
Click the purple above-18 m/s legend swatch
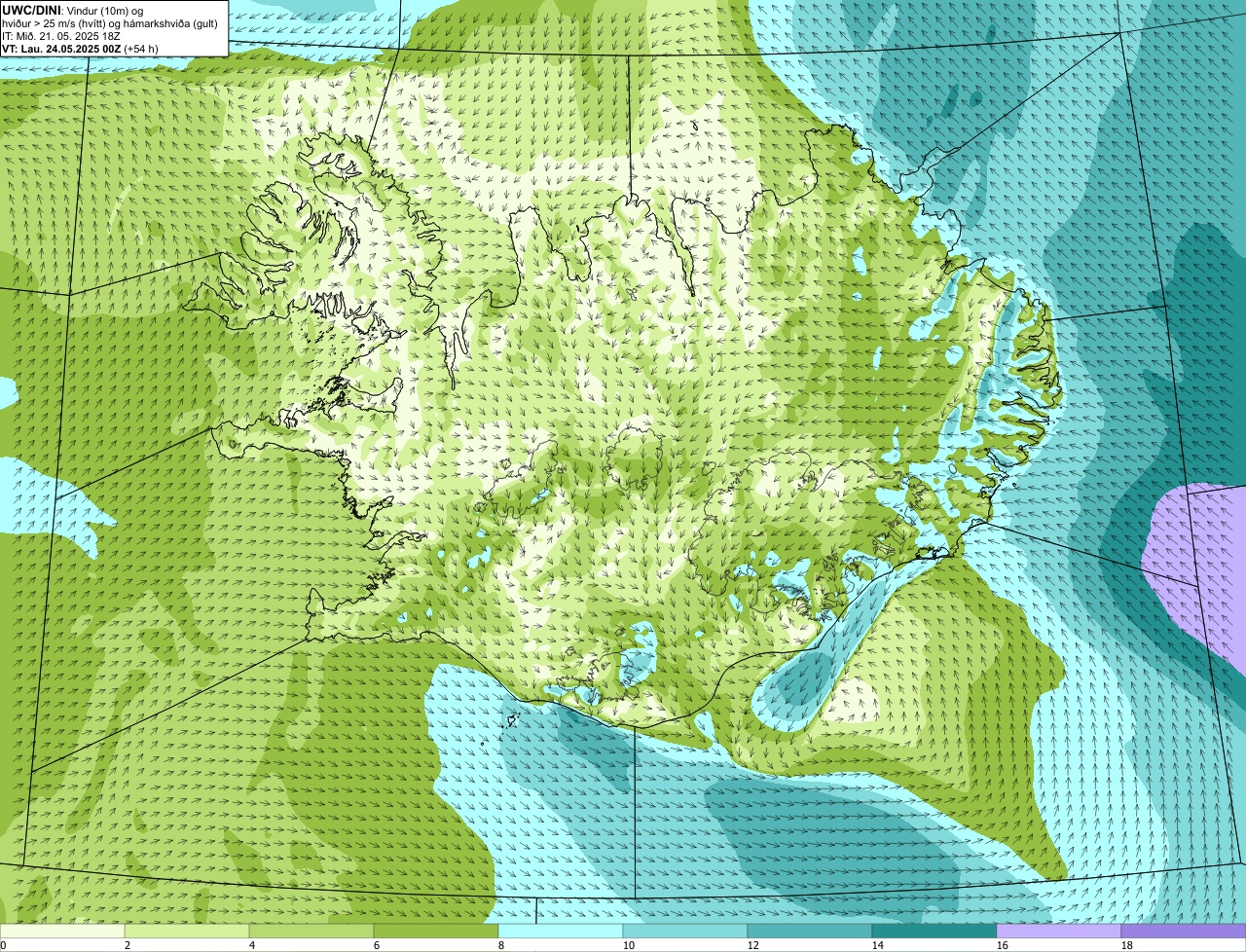(1184, 932)
